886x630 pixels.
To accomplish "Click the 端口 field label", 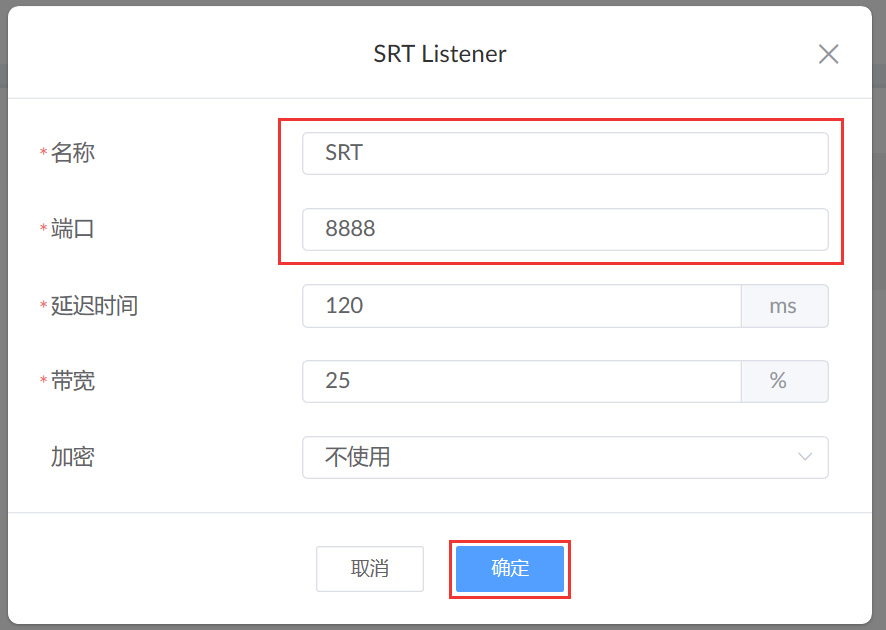I will (73, 229).
